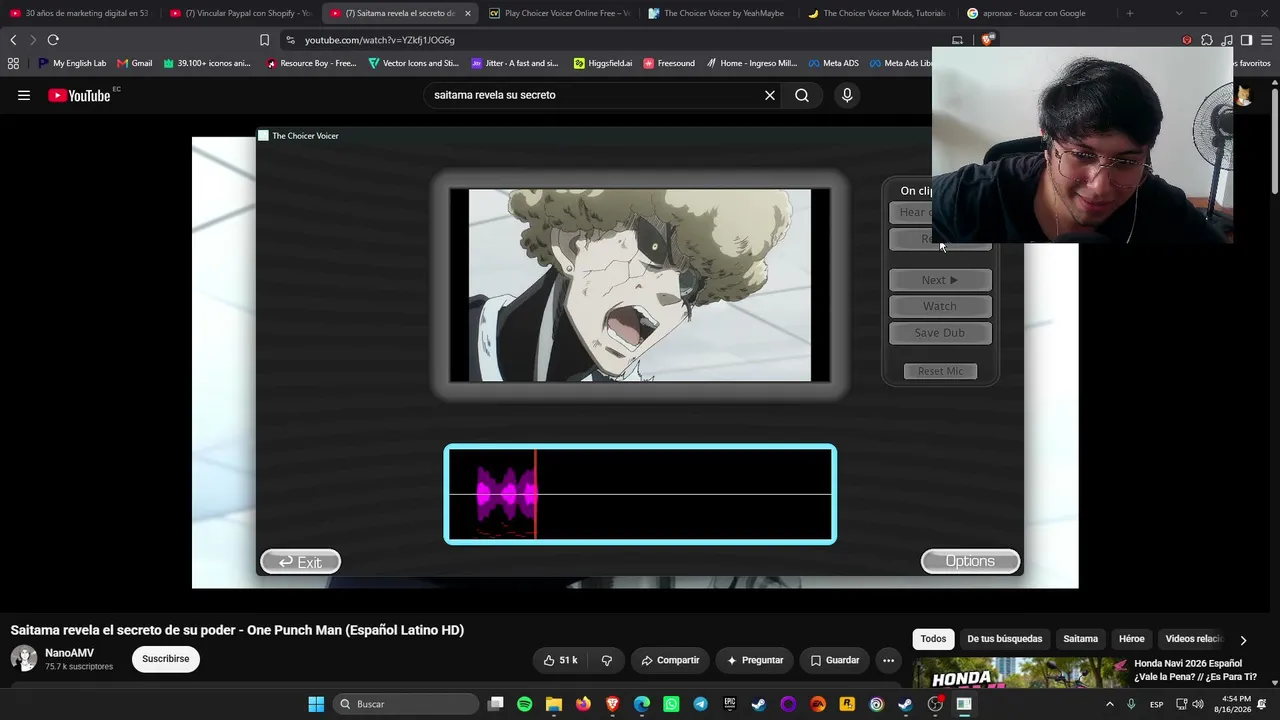Dislike the video with thumbs down

pos(606,660)
